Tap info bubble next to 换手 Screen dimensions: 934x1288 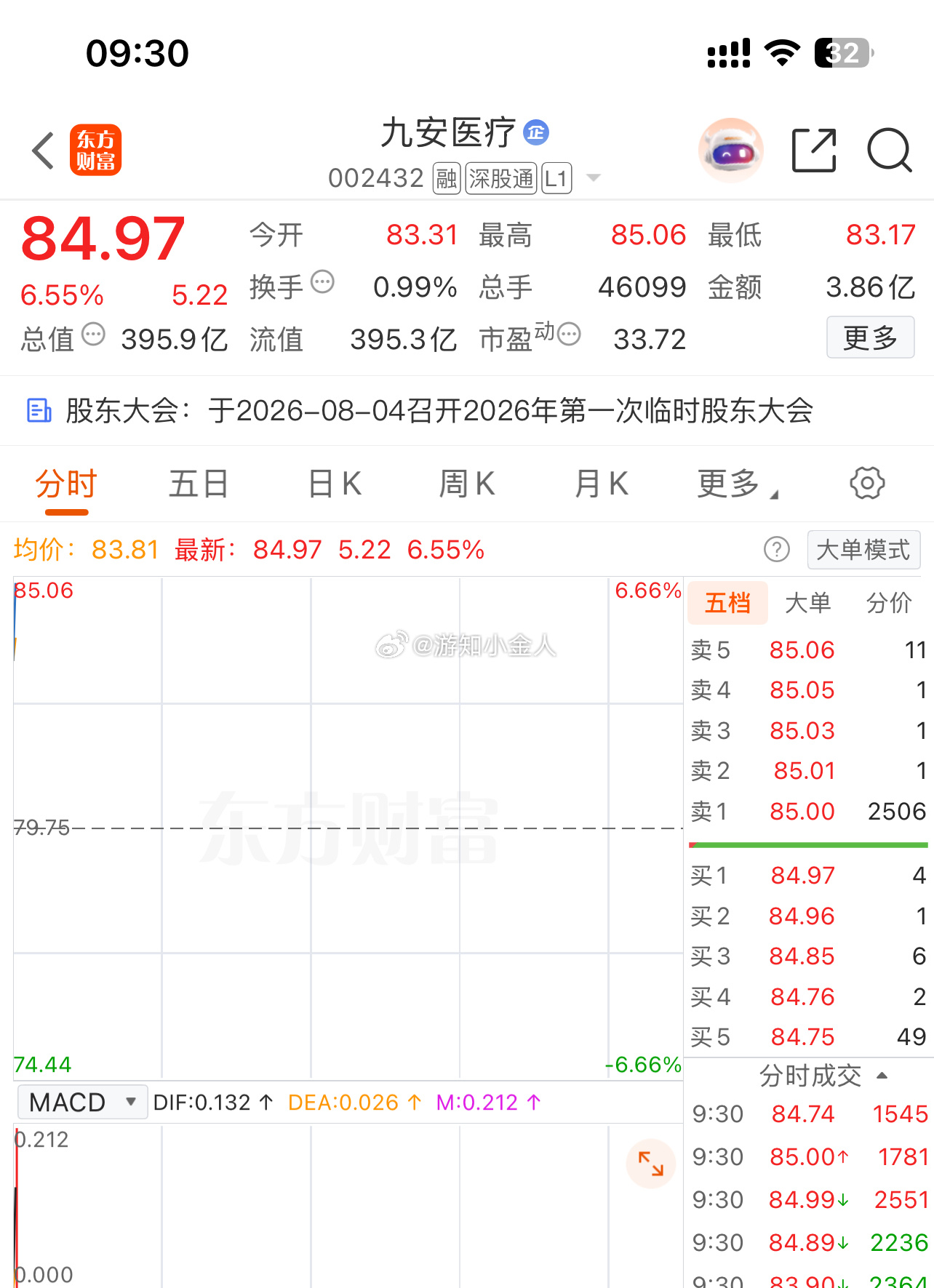322,281
